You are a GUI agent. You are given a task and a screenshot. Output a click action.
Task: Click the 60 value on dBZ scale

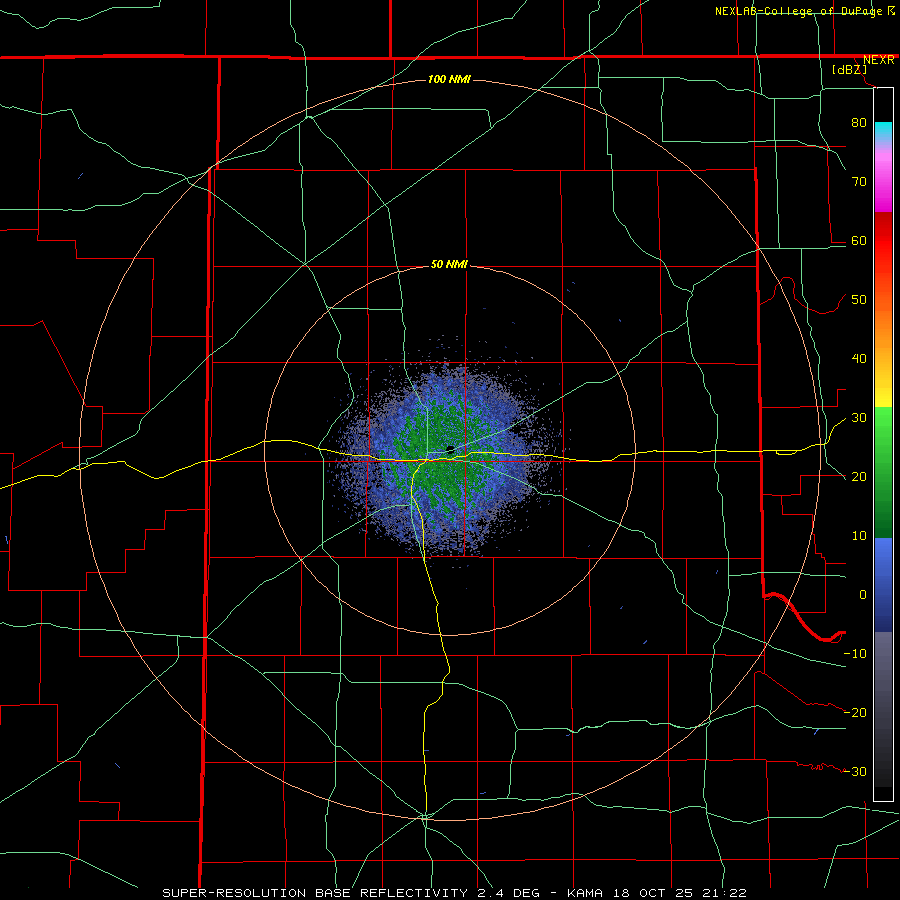tap(859, 240)
